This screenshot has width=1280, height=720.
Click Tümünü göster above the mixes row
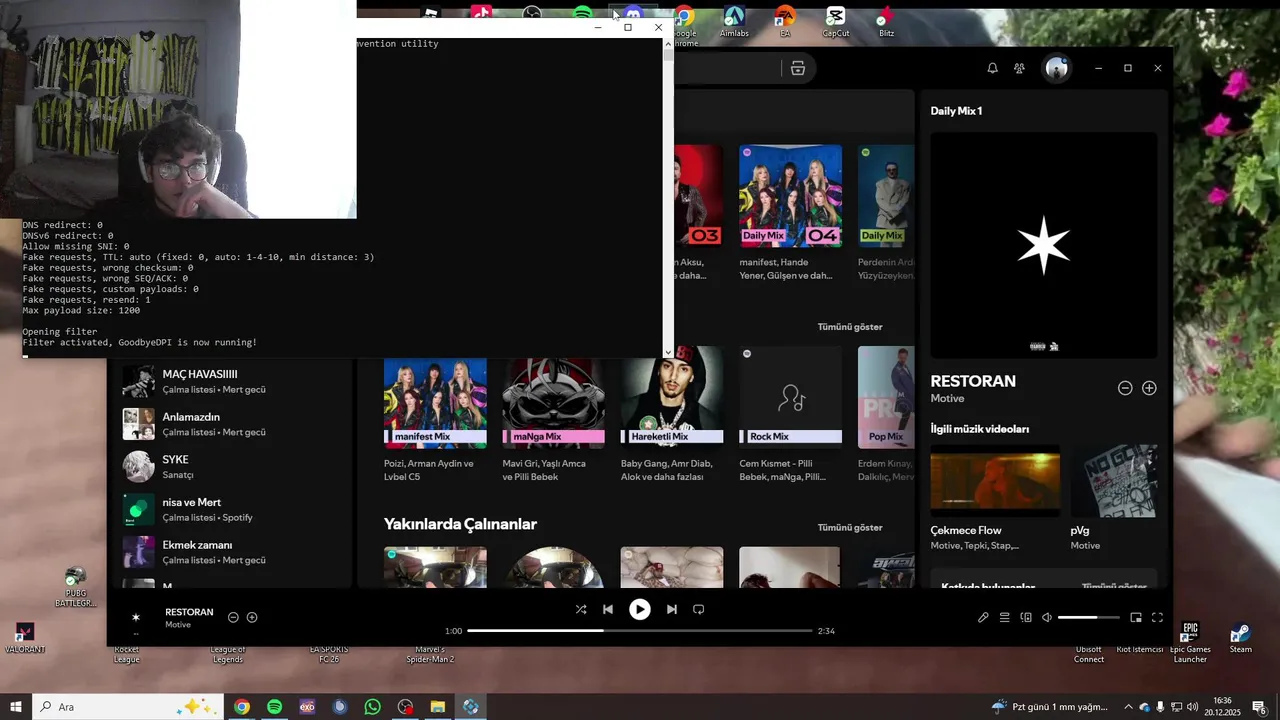850,327
